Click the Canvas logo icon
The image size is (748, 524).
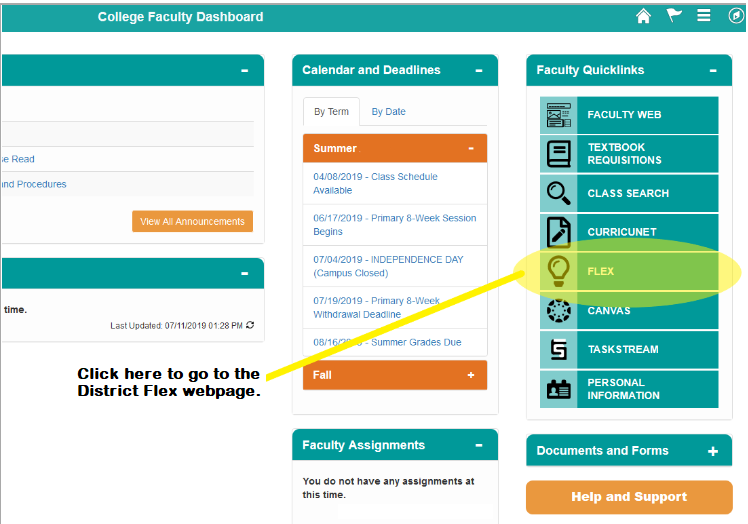click(x=558, y=311)
